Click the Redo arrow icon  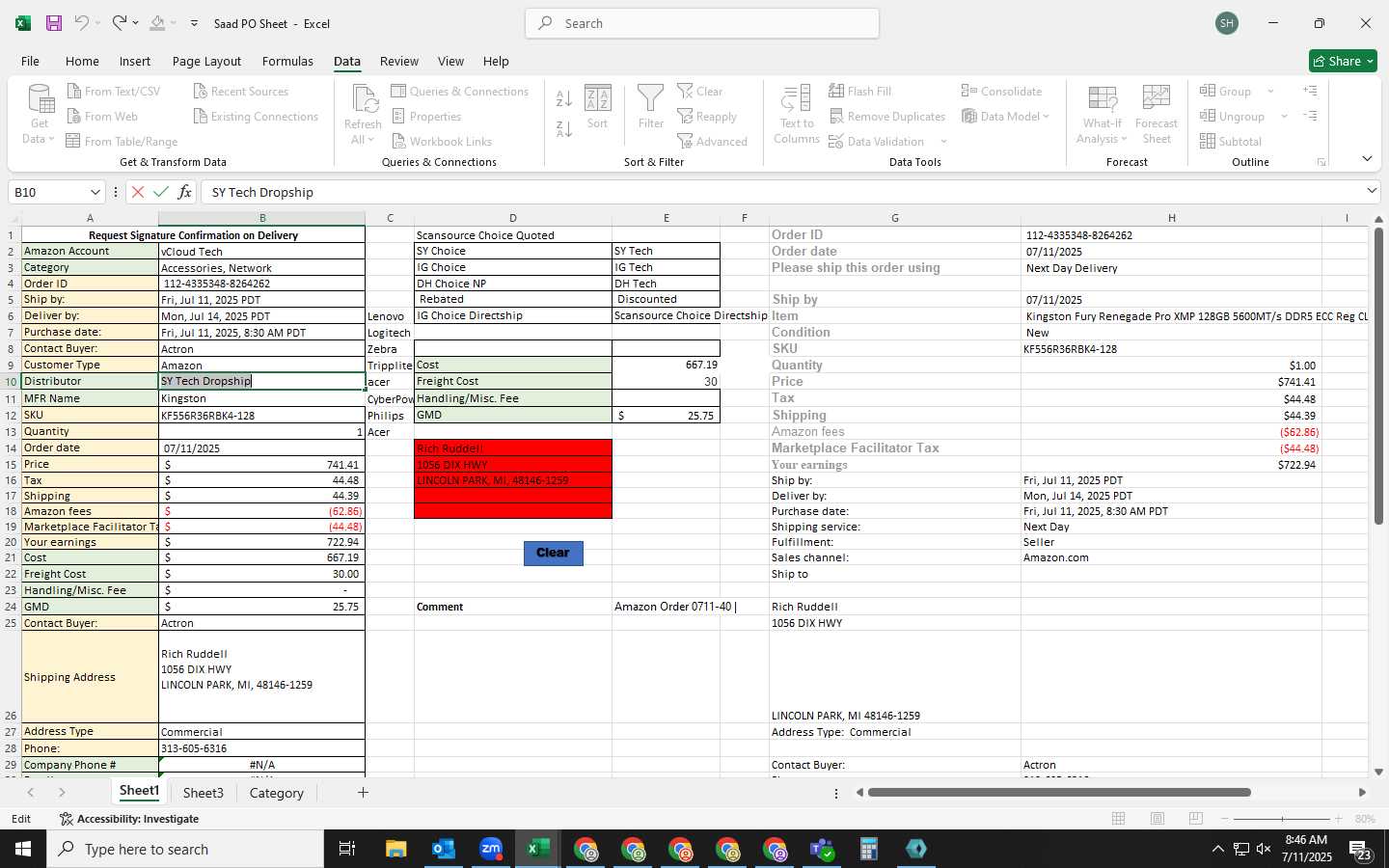[x=119, y=23]
